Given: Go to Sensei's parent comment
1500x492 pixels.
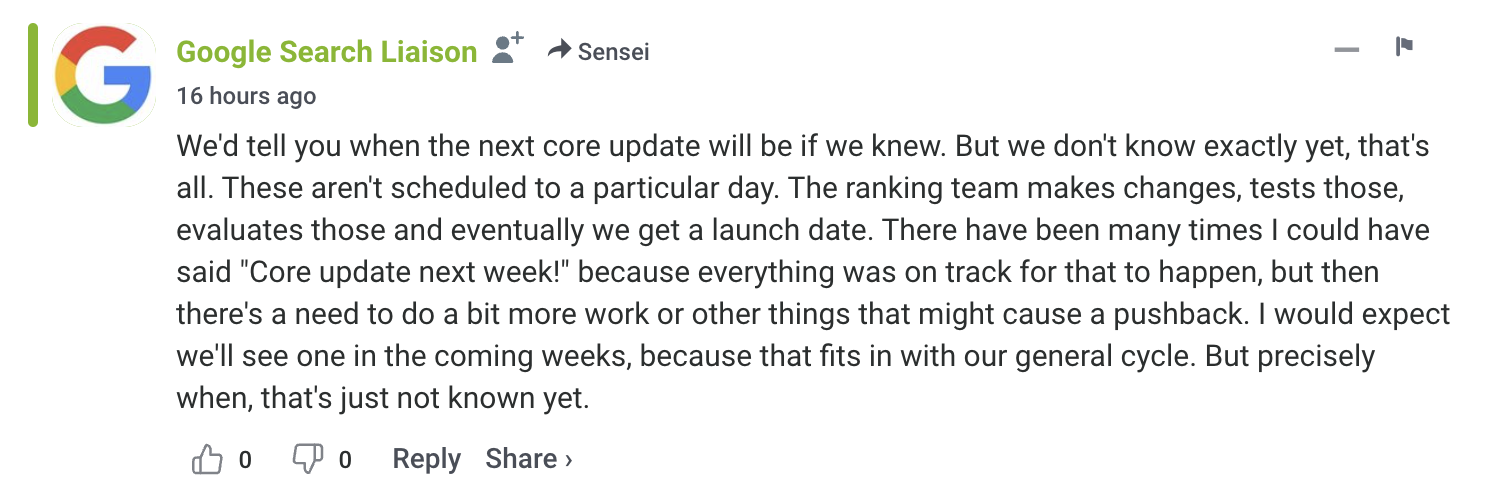Looking at the screenshot, I should (x=613, y=51).
